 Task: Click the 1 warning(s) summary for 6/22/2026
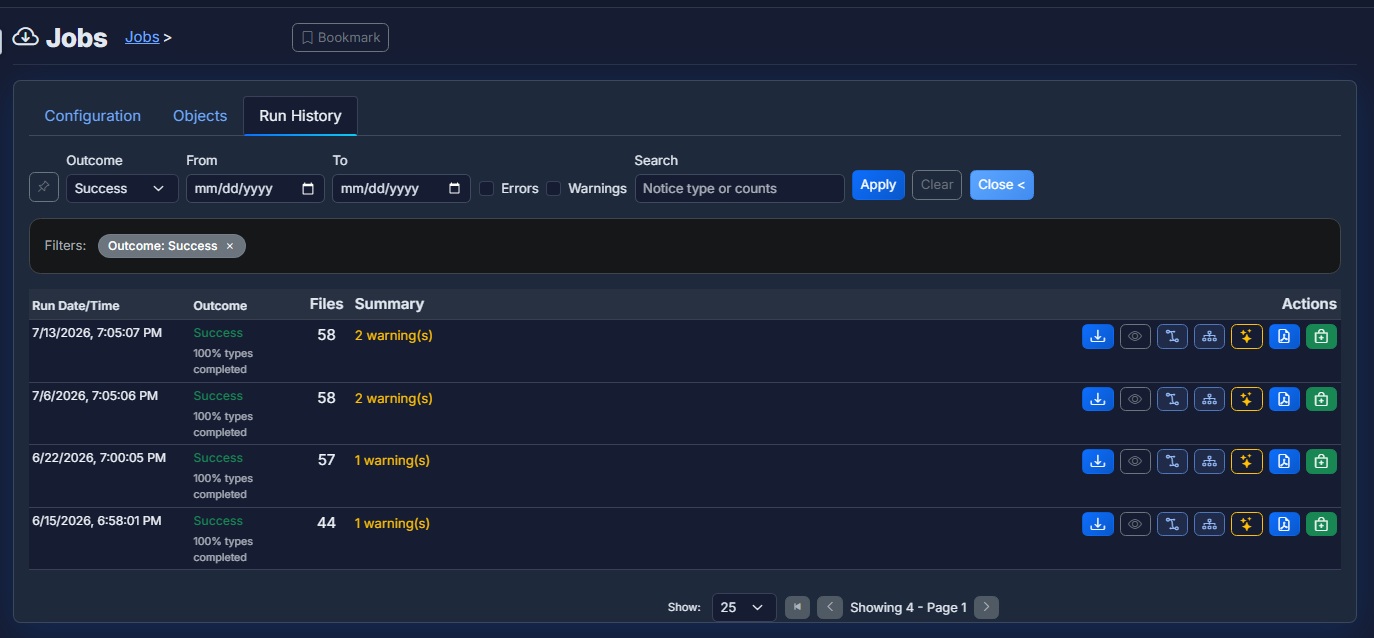(392, 460)
